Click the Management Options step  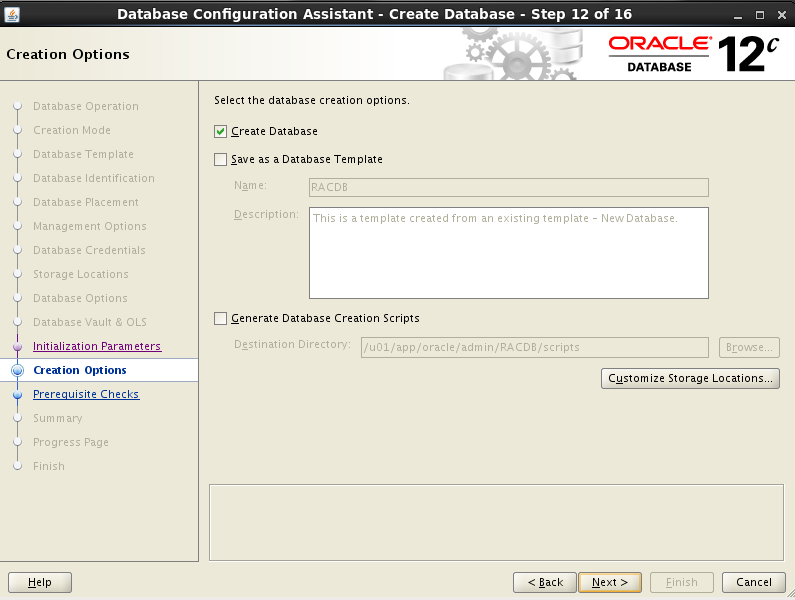(x=90, y=226)
